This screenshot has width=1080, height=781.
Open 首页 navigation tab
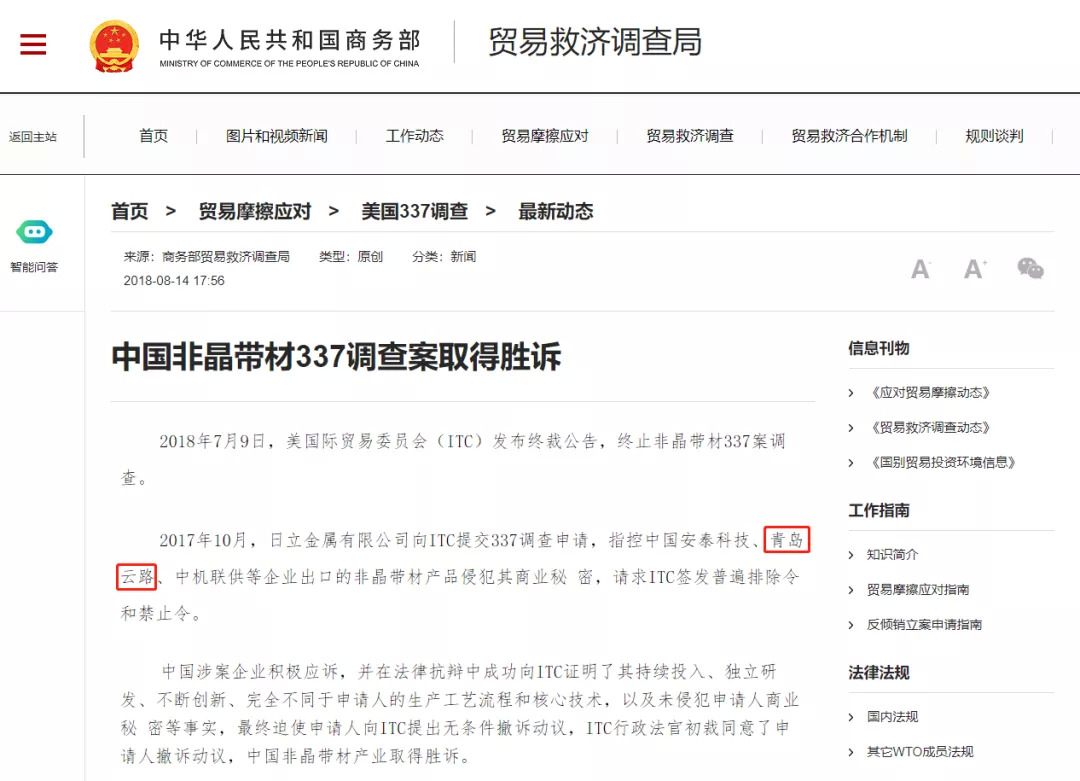154,136
